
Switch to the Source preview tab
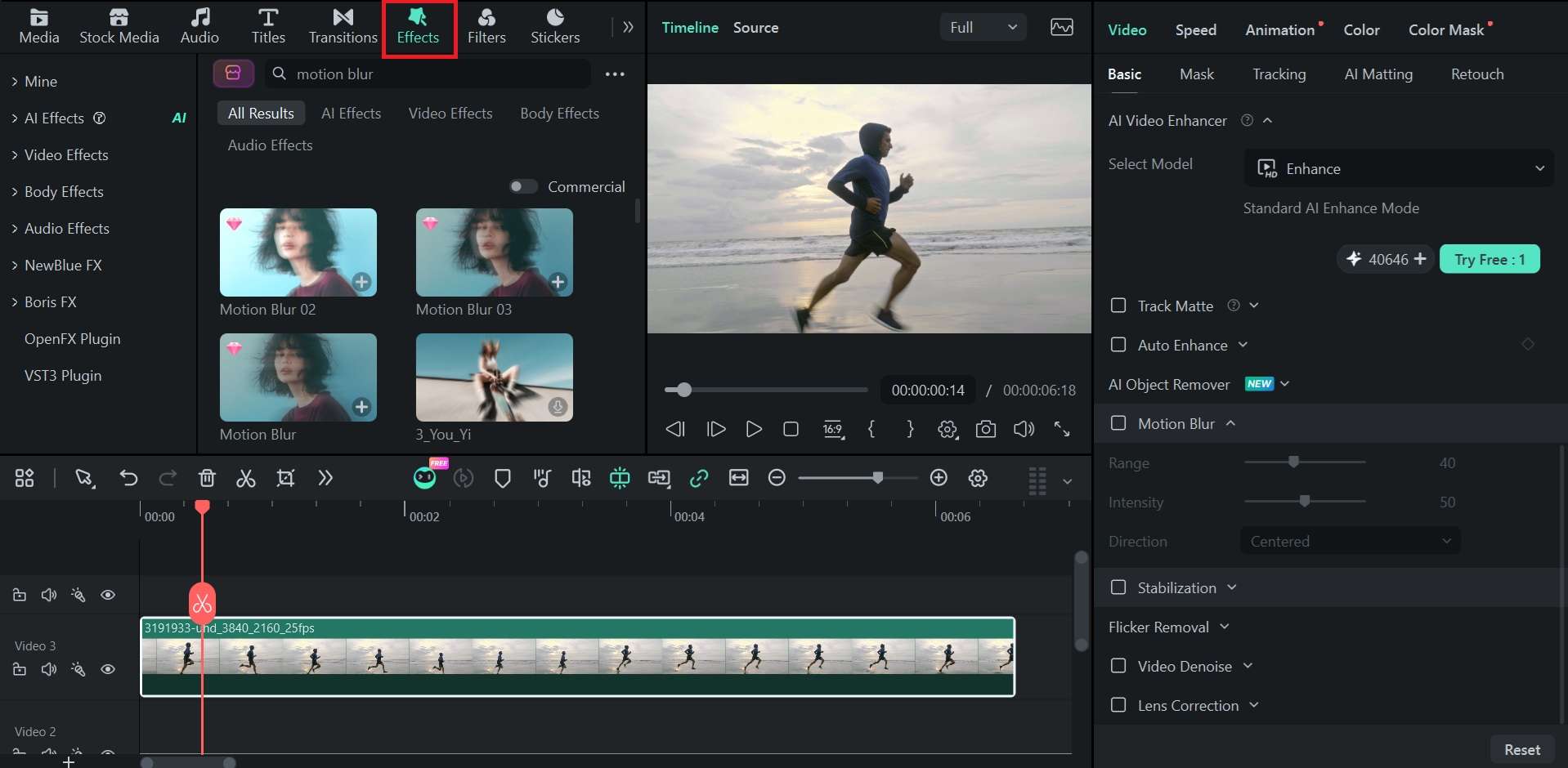(755, 28)
